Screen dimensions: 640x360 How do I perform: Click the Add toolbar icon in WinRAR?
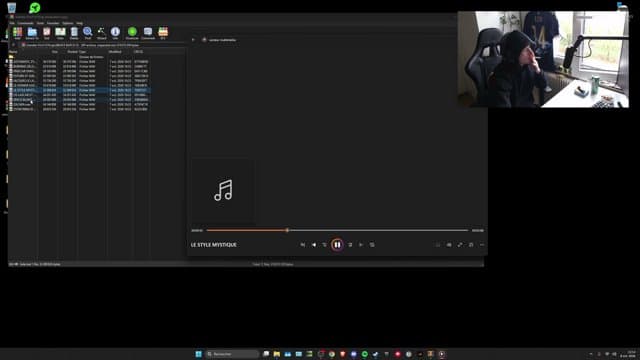(17, 32)
